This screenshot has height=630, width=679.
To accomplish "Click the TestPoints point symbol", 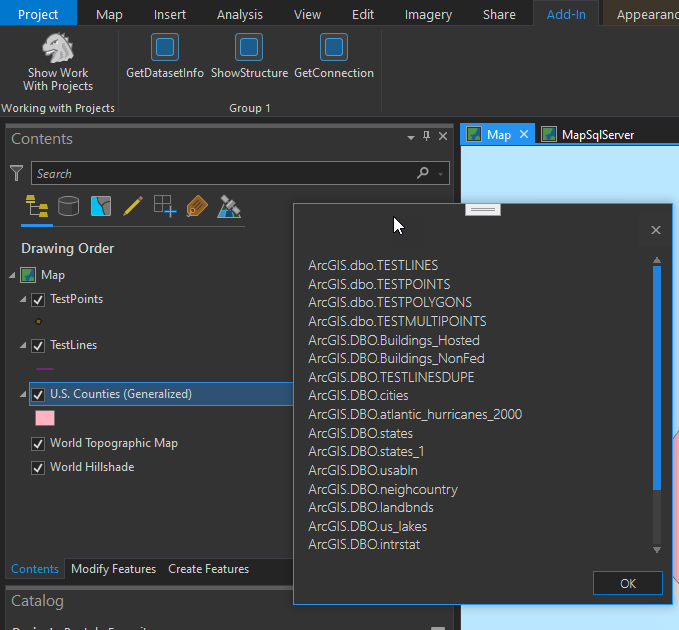I will tap(38, 321).
